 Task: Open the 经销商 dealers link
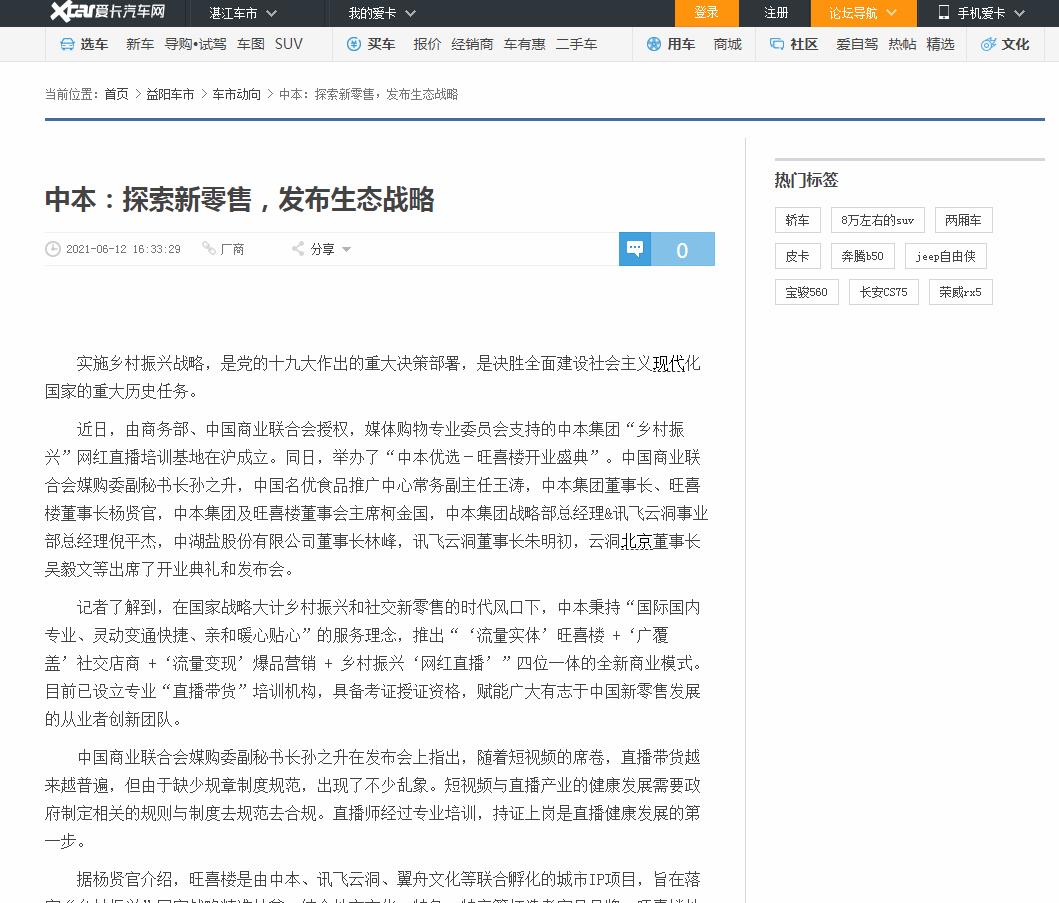(472, 45)
